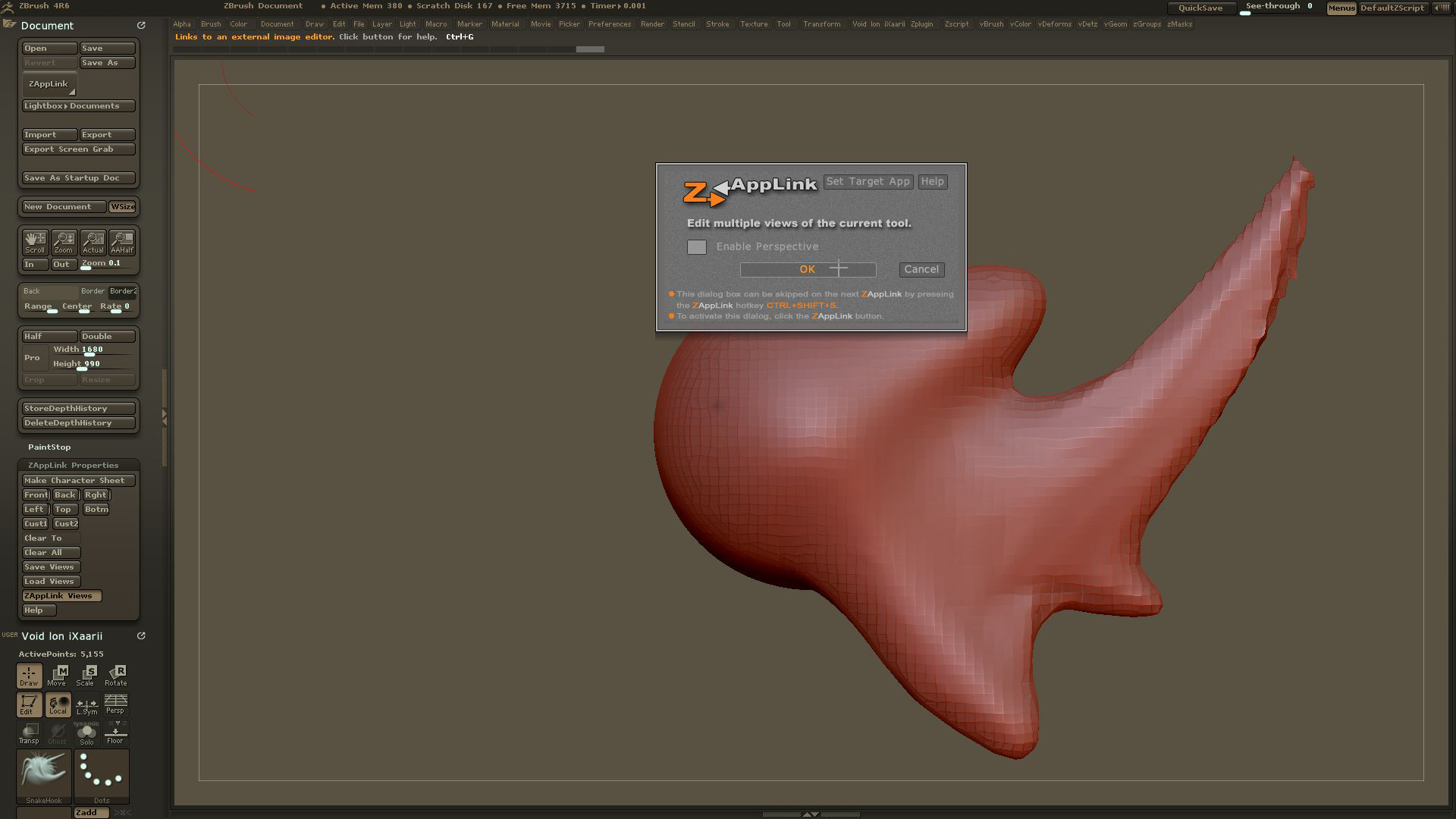Screen dimensions: 1456x819
Task: Select the Draw mode icon
Action: click(29, 676)
